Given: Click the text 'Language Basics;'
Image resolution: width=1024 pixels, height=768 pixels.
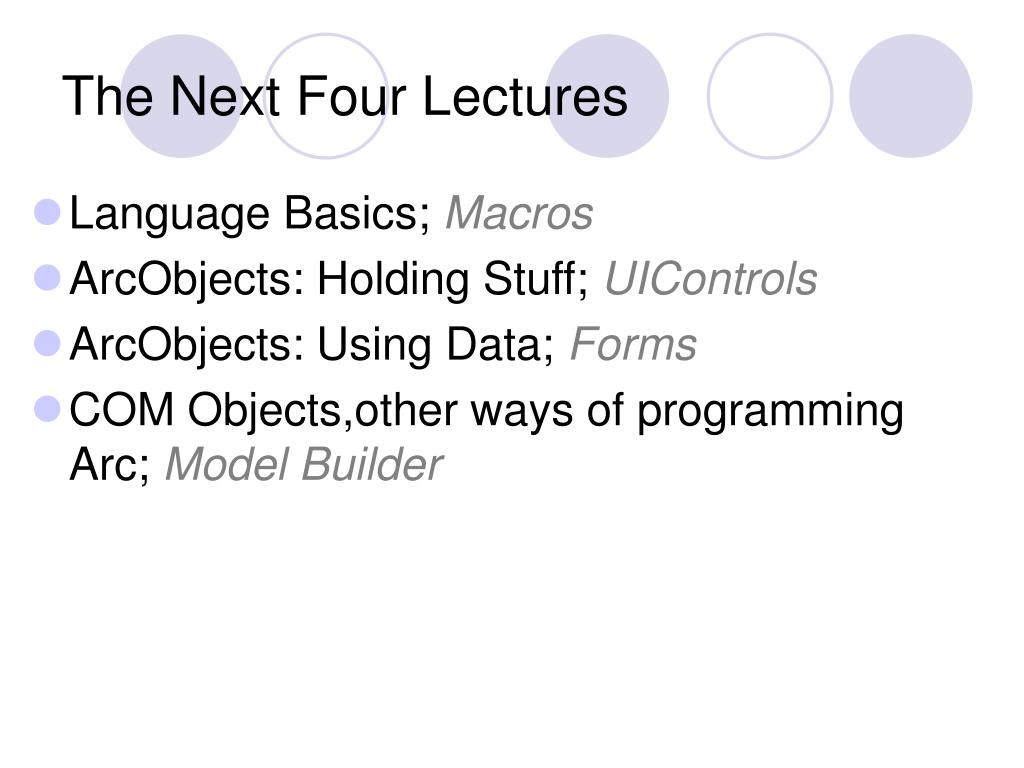Looking at the screenshot, I should [x=249, y=215].
